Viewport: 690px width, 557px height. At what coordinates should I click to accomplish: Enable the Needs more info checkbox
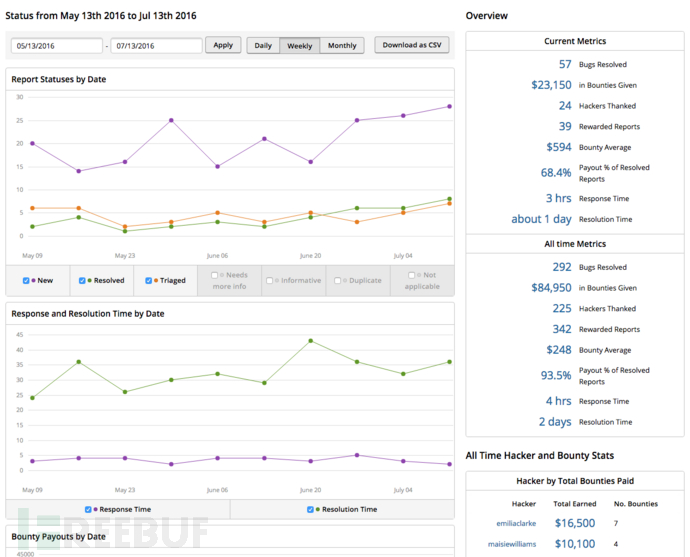(x=214, y=275)
